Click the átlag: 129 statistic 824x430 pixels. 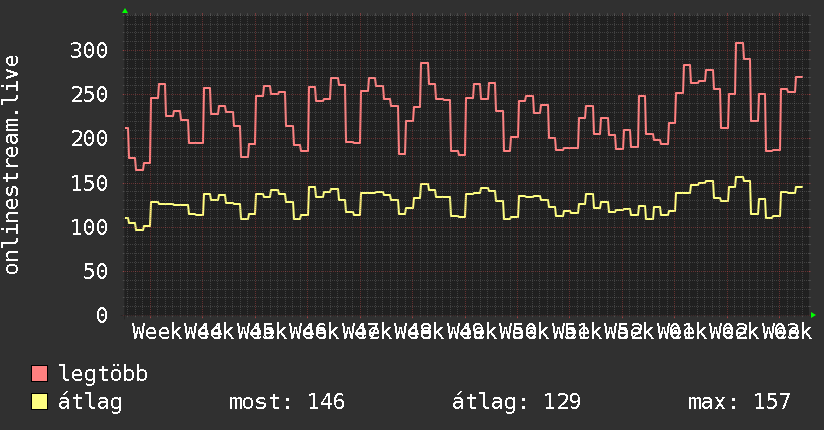point(517,402)
